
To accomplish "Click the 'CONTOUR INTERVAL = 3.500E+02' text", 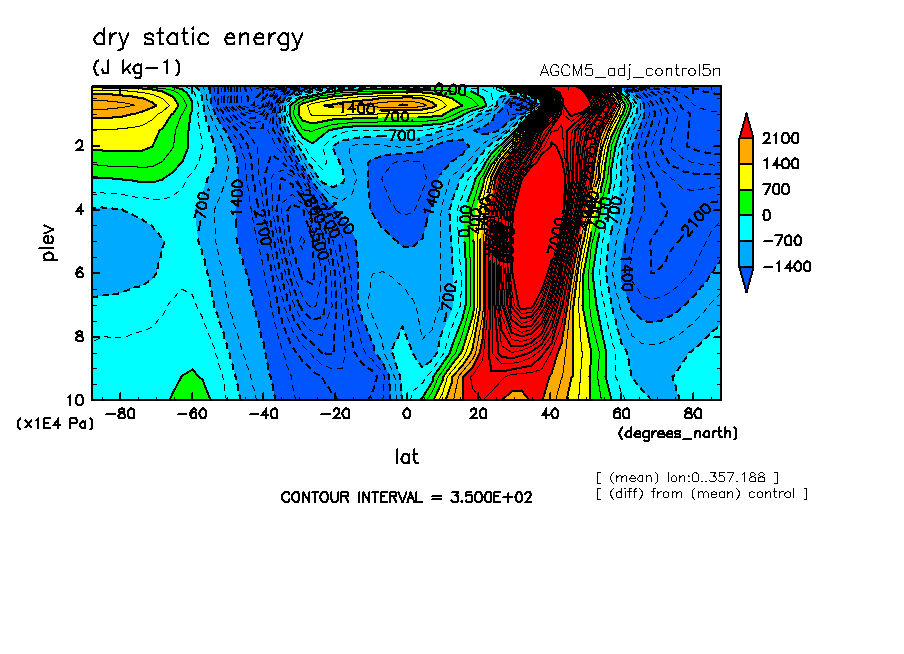I will tap(406, 497).
